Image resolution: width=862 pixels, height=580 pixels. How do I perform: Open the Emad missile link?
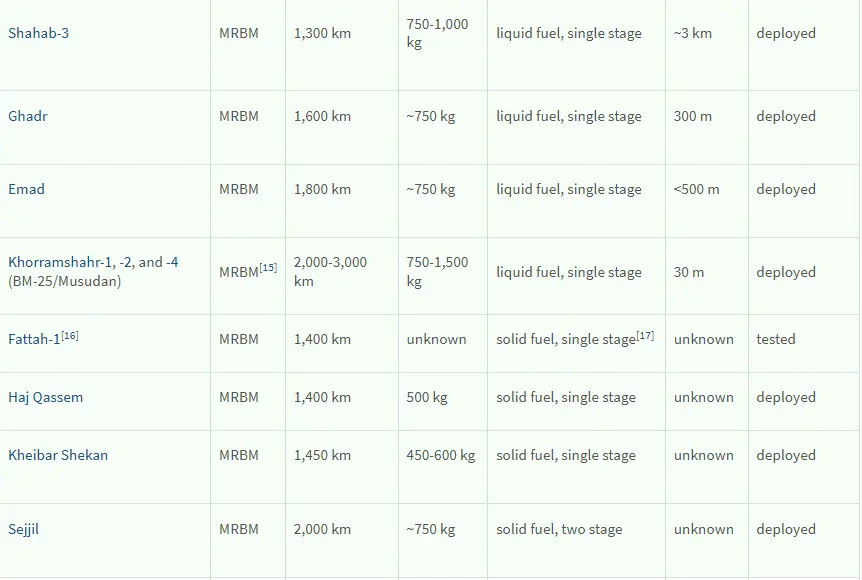pos(26,189)
